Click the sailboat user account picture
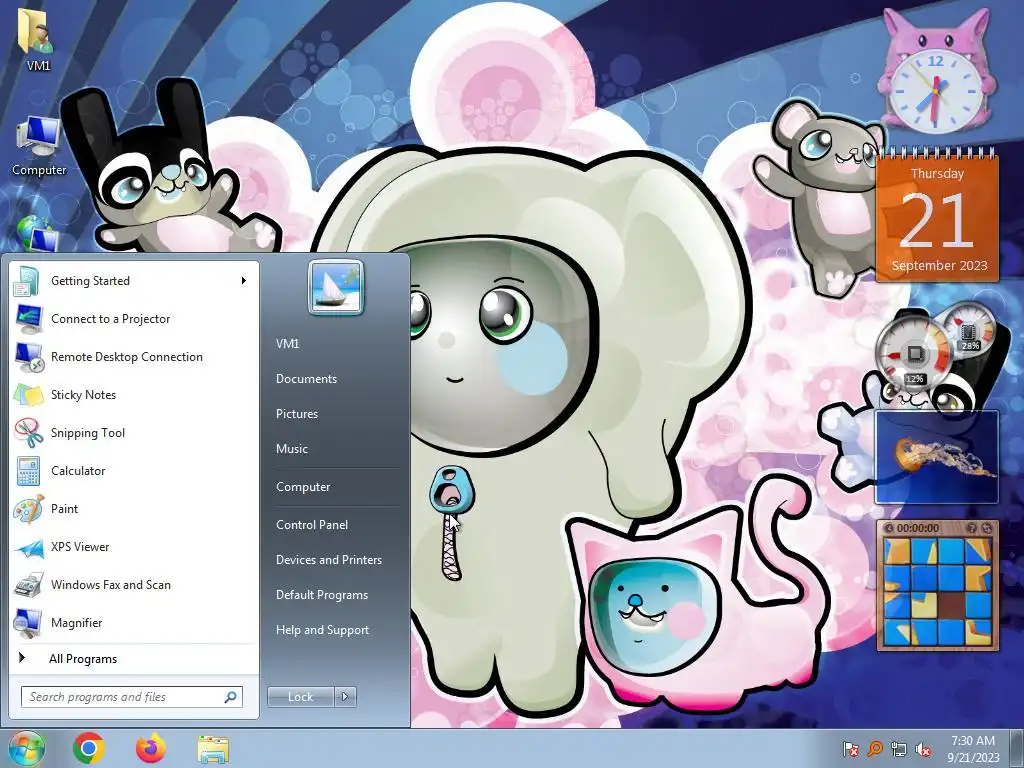Image resolution: width=1024 pixels, height=768 pixels. [x=336, y=287]
